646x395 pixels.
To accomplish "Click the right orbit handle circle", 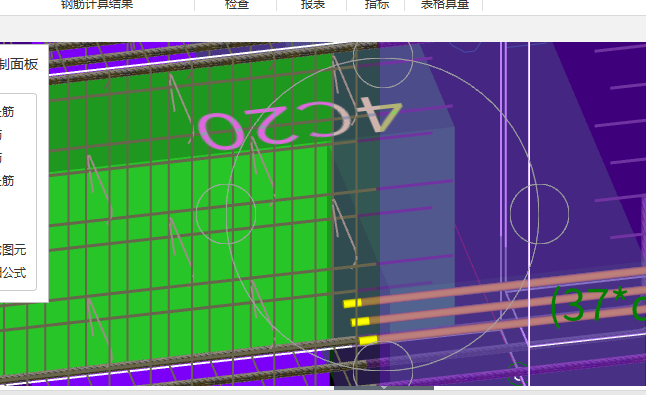I will [x=539, y=214].
